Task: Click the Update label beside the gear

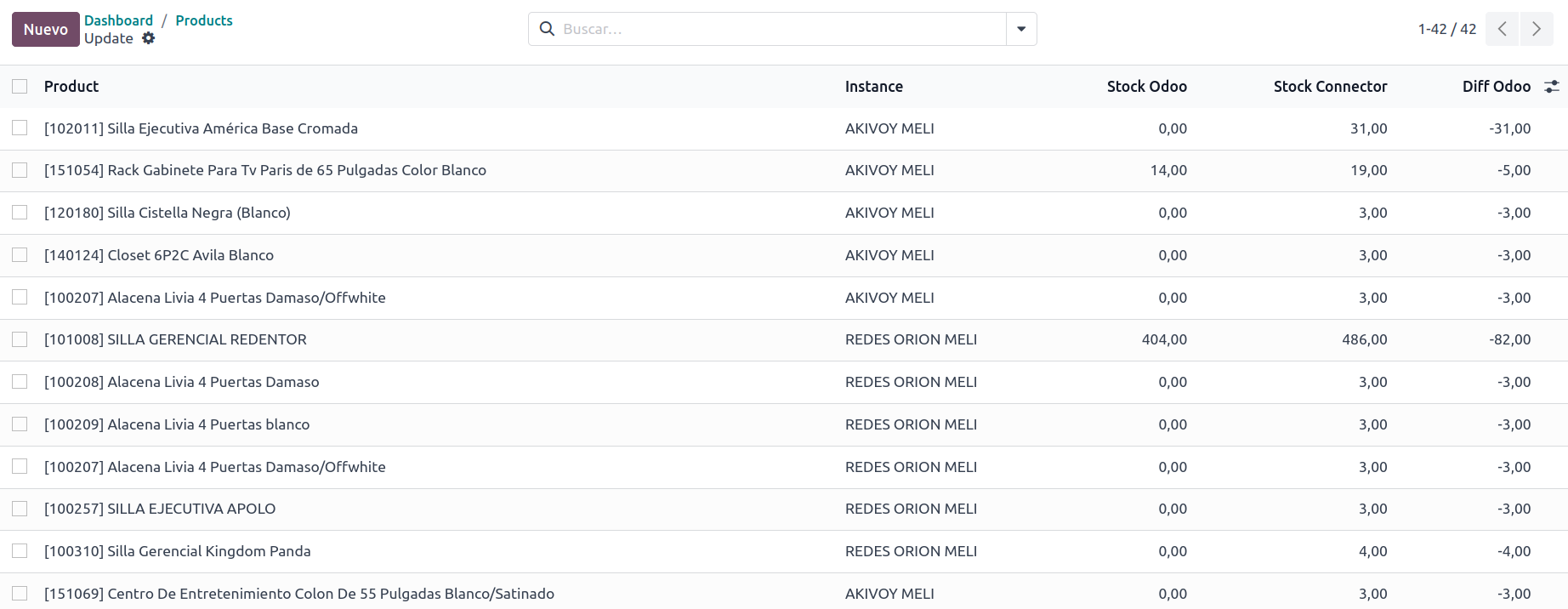Action: (x=109, y=38)
